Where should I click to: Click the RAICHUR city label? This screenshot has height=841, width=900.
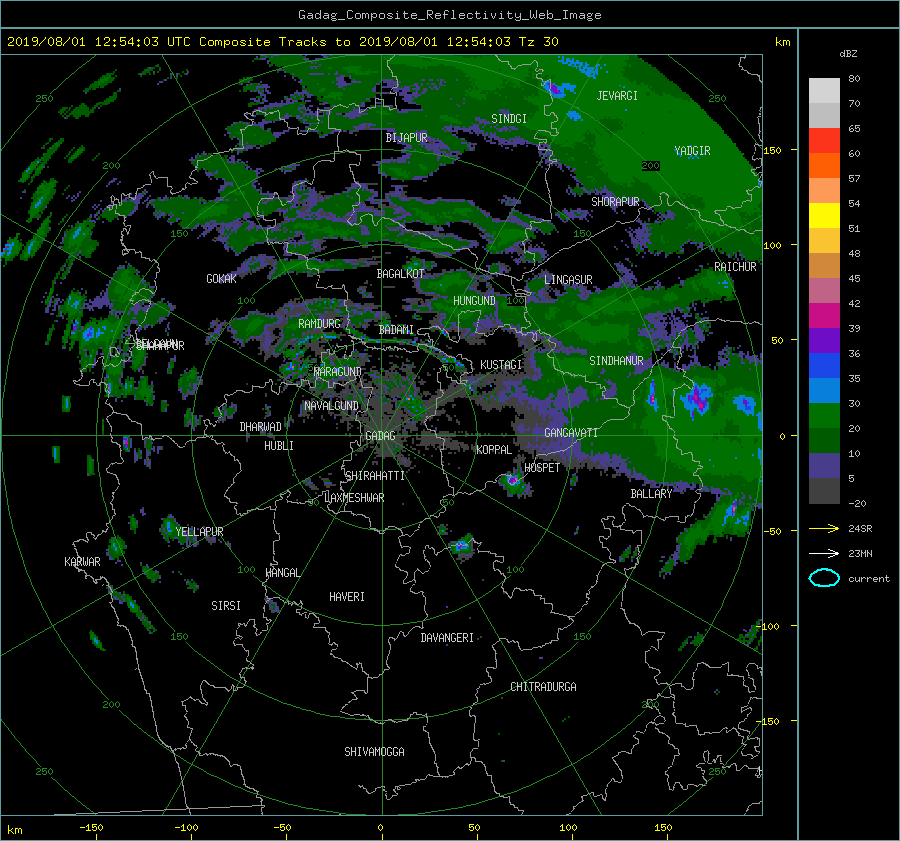click(735, 267)
